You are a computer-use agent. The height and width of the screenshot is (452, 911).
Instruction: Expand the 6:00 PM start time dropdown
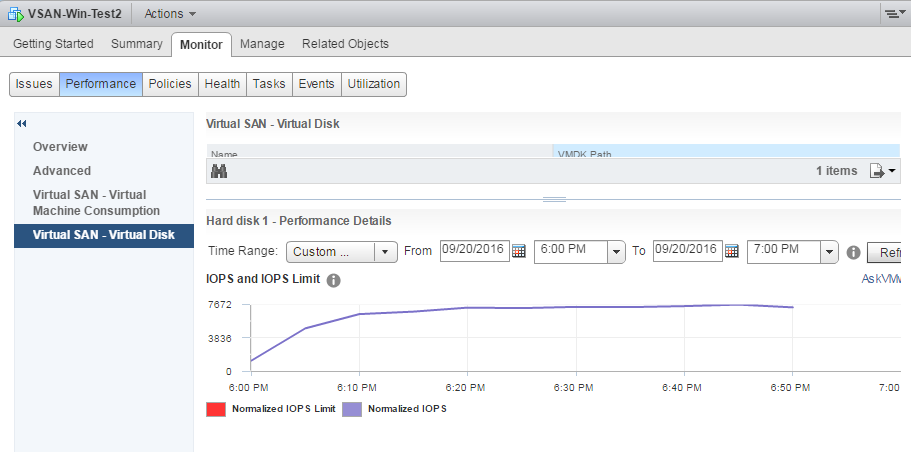(616, 252)
